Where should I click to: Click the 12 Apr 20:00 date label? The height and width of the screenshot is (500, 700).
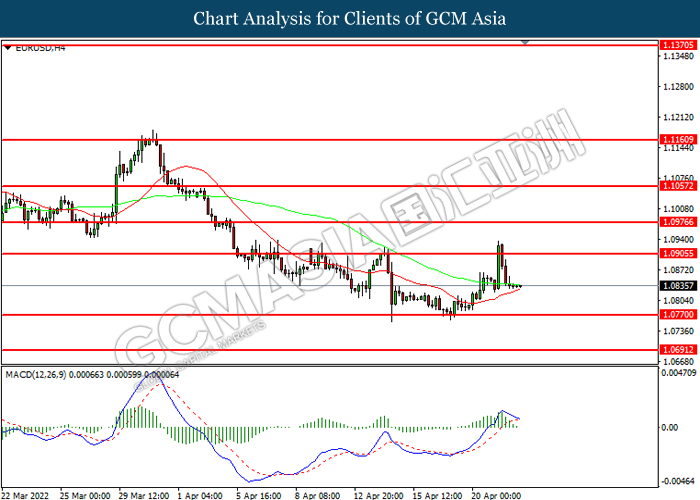point(379,496)
